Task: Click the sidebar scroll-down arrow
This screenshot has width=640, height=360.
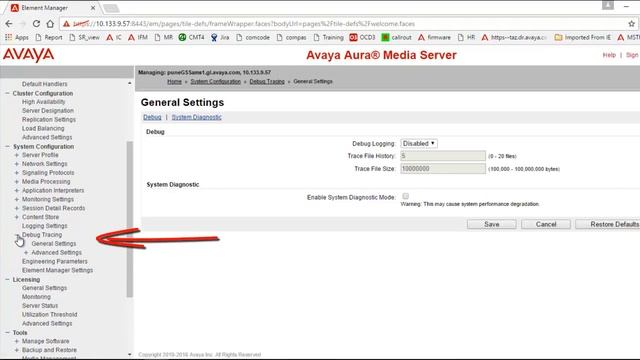Action: (129, 354)
